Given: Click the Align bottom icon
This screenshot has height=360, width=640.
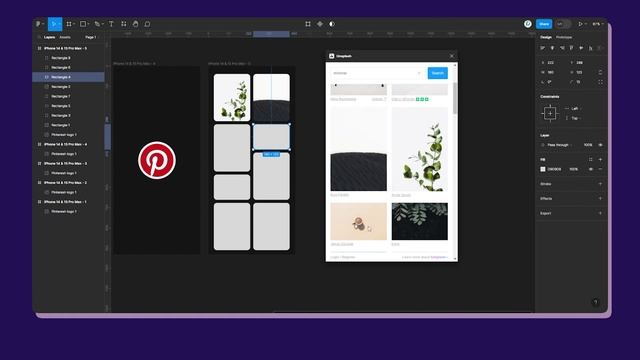Looking at the screenshot, I should point(591,48).
